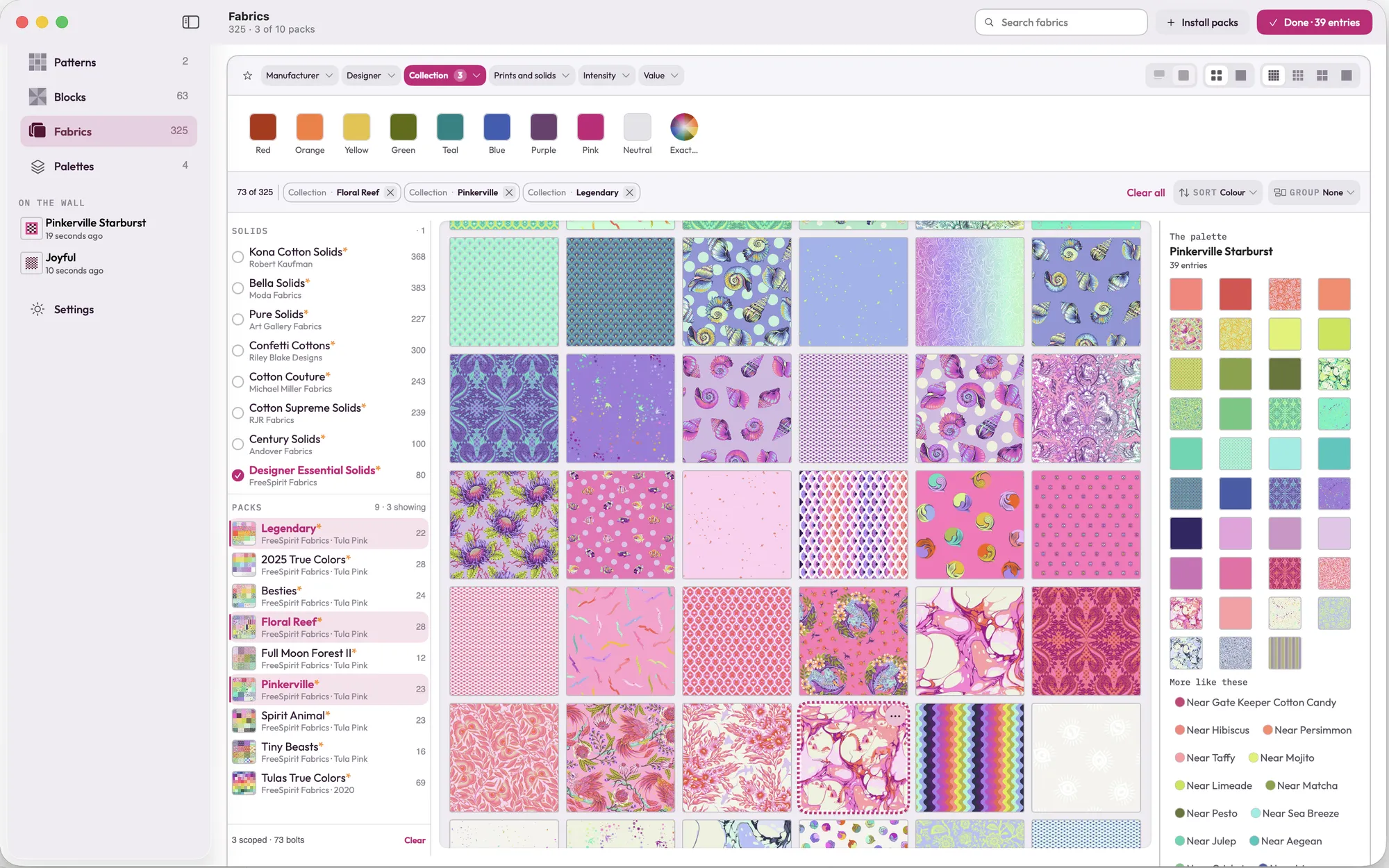This screenshot has width=1389, height=868.
Task: Deselect the Legendary pack row
Action: (328, 533)
